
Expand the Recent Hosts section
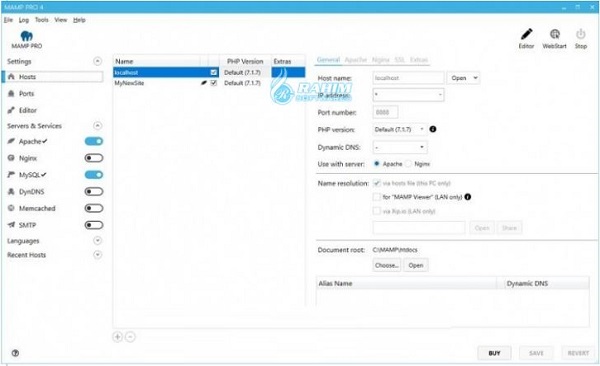[x=98, y=255]
